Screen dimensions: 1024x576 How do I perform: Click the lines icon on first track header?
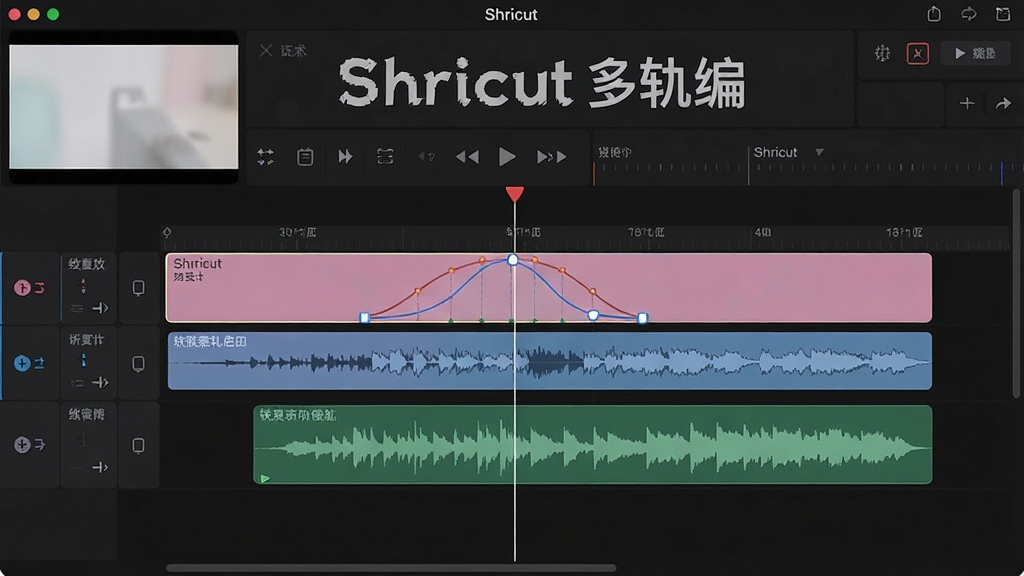tap(78, 308)
